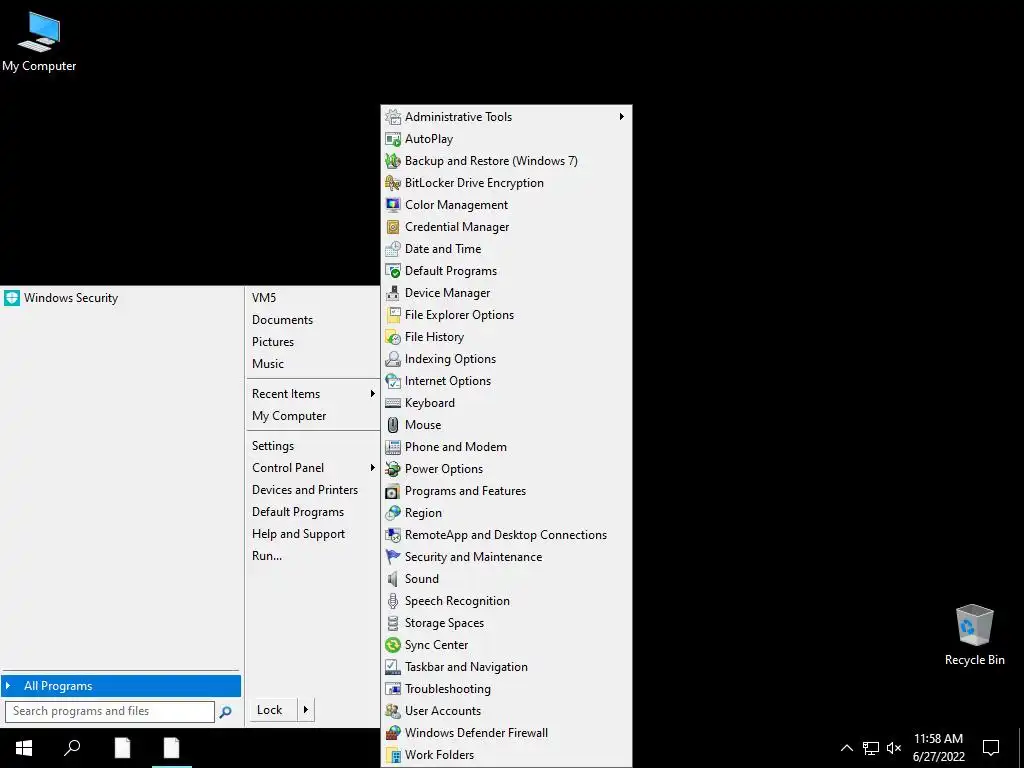The width and height of the screenshot is (1024, 768).
Task: Select the Work Folders label
Action: 440,755
